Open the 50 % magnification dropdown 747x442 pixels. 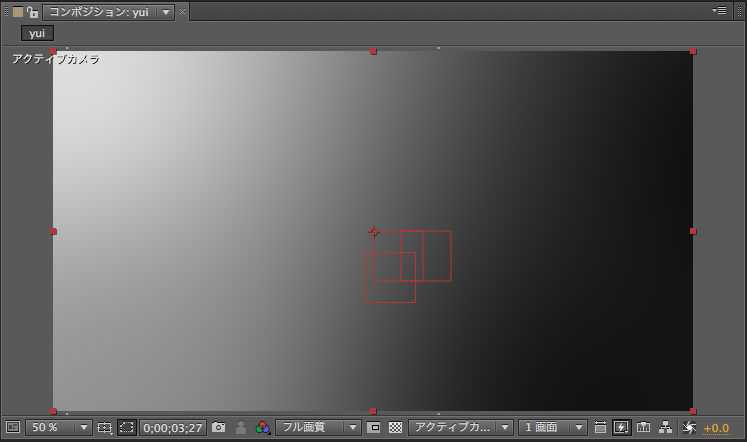[x=58, y=427]
